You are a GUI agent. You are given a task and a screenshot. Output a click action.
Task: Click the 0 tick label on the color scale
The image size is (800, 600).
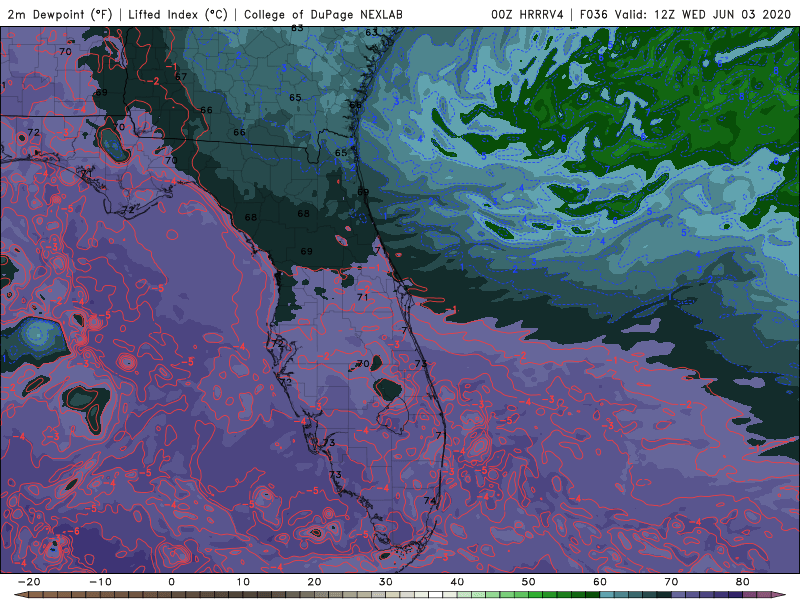(171, 582)
